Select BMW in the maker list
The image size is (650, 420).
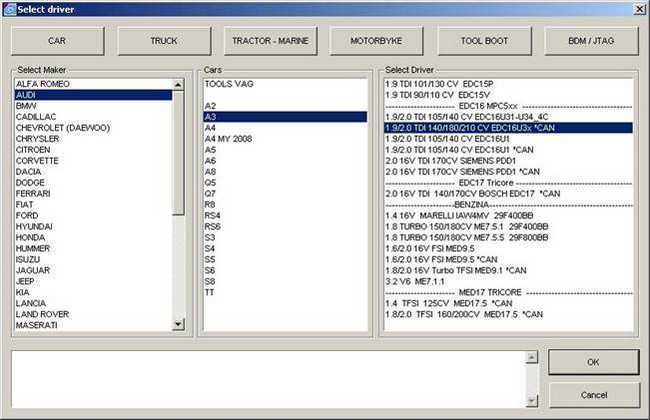tap(27, 105)
